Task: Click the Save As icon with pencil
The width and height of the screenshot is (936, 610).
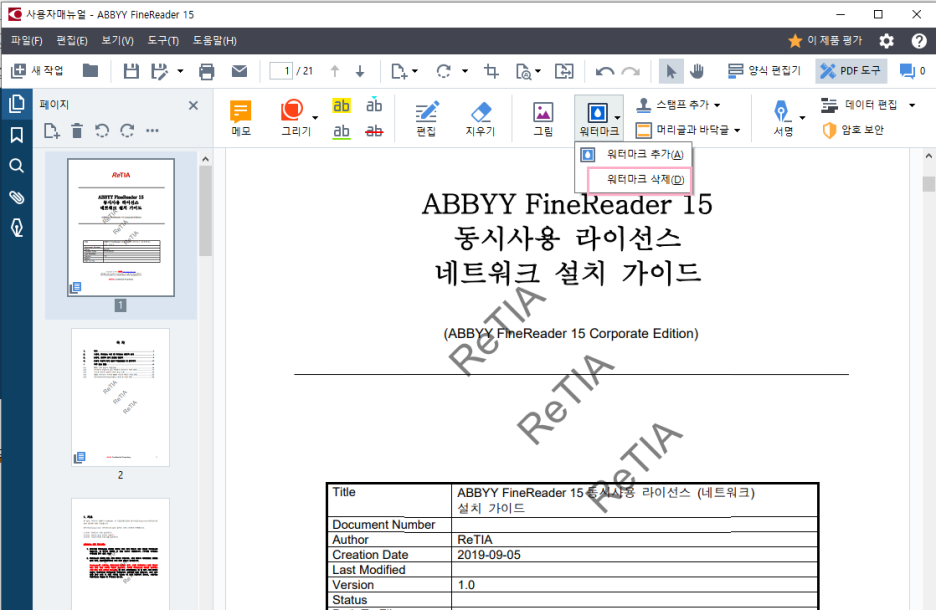Action: 159,71
